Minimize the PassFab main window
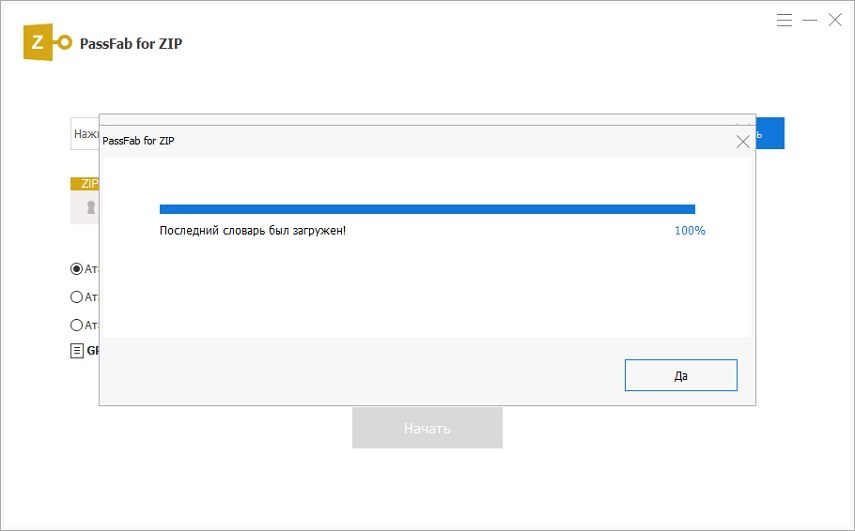Image resolution: width=855 pixels, height=531 pixels. click(810, 20)
